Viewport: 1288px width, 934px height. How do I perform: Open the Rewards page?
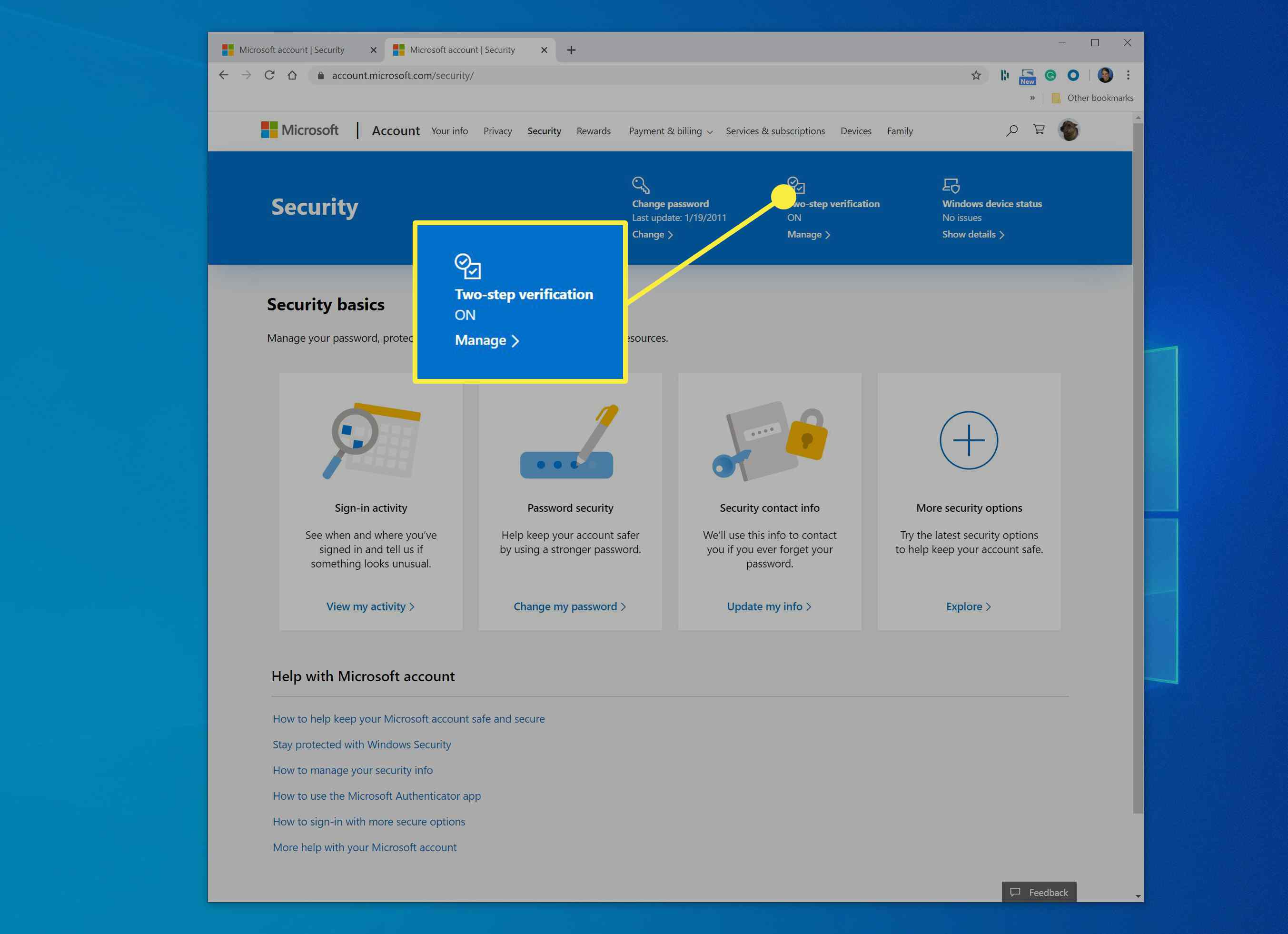(594, 131)
